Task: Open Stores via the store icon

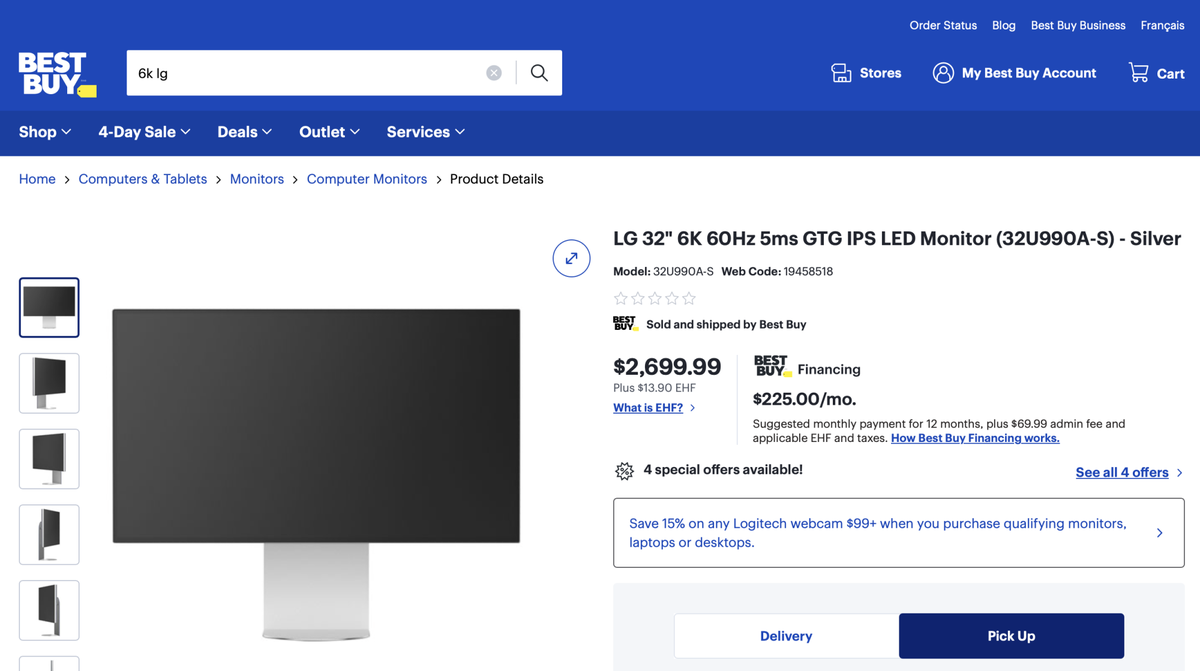Action: (x=841, y=73)
